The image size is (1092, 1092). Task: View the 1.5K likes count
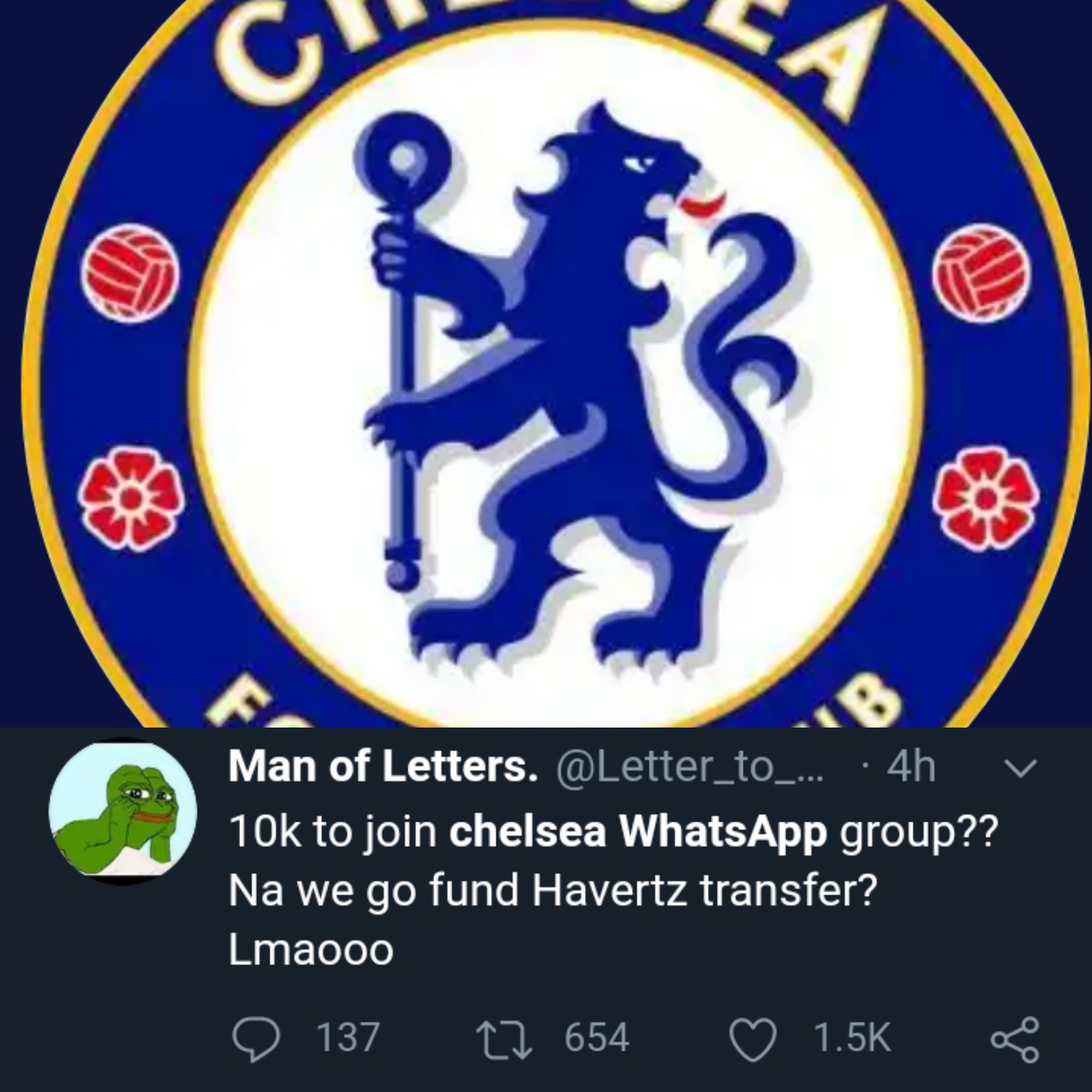click(x=853, y=1037)
